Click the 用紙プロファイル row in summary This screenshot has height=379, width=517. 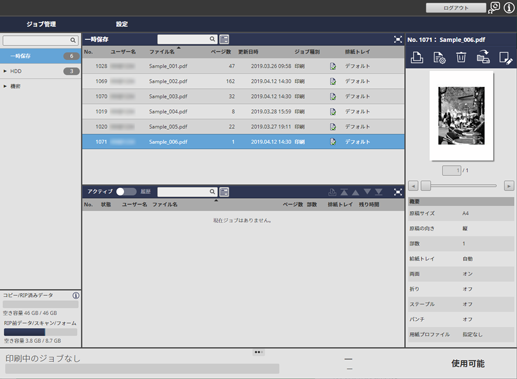pyautogui.click(x=461, y=335)
